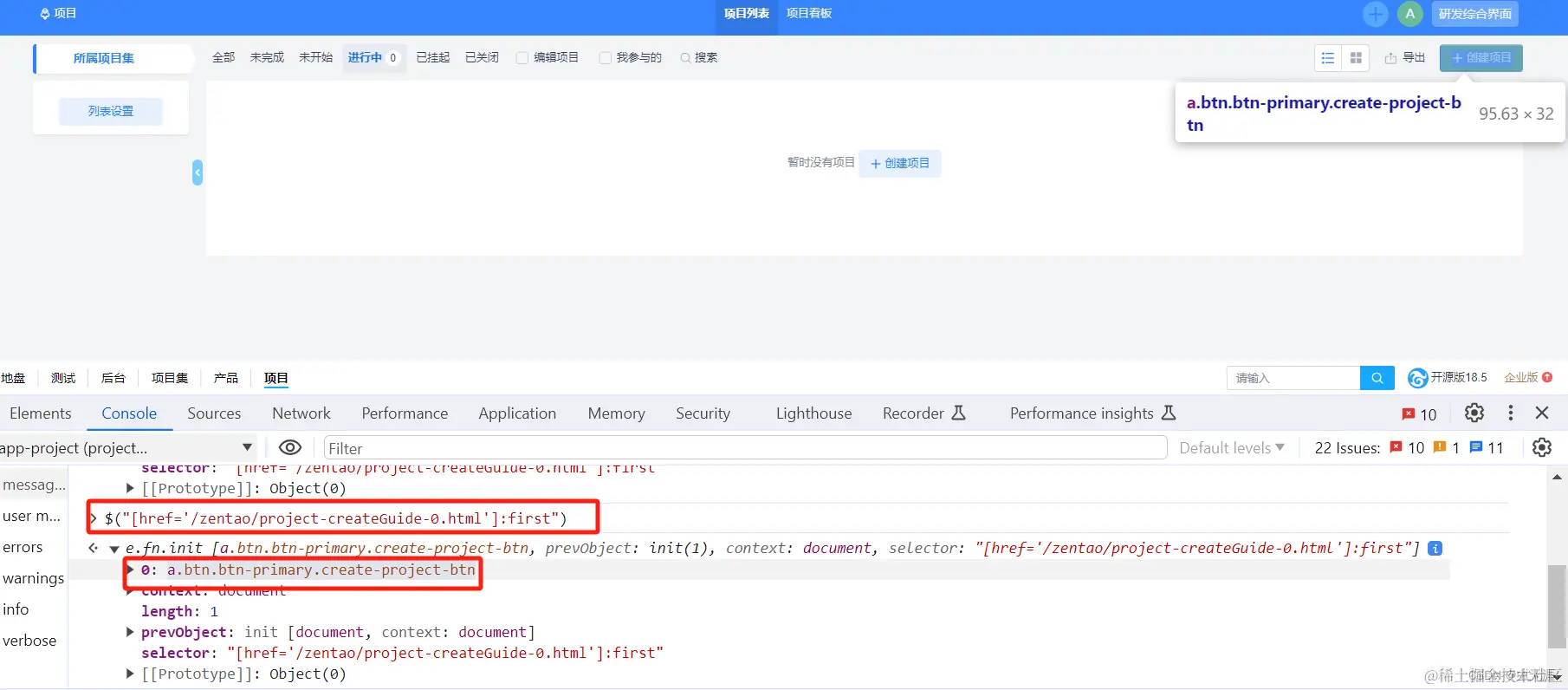This screenshot has height=690, width=1568.
Task: Click the 导出 export button
Action: click(x=1405, y=58)
